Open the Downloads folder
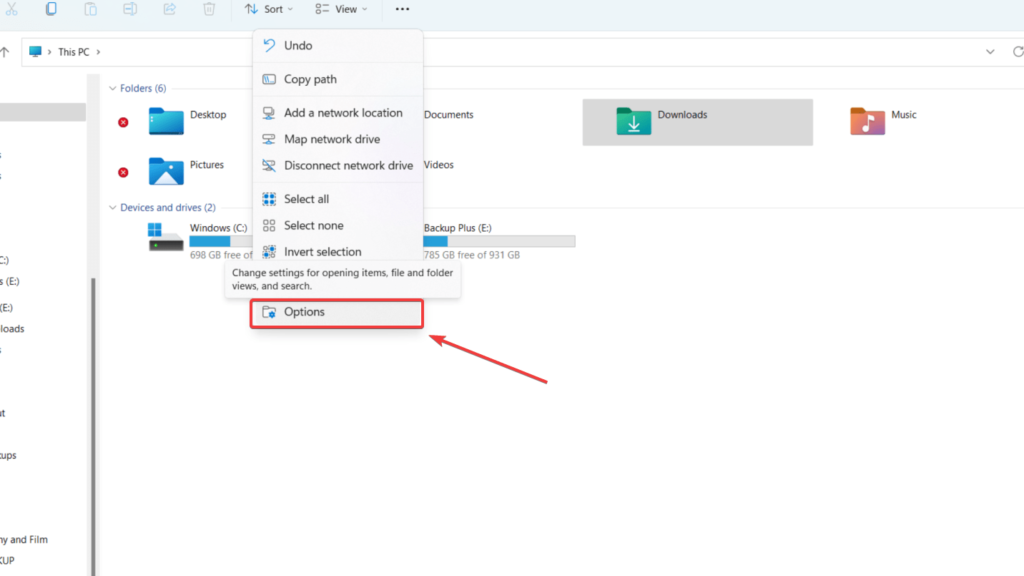This screenshot has height=576, width=1024. coord(683,114)
